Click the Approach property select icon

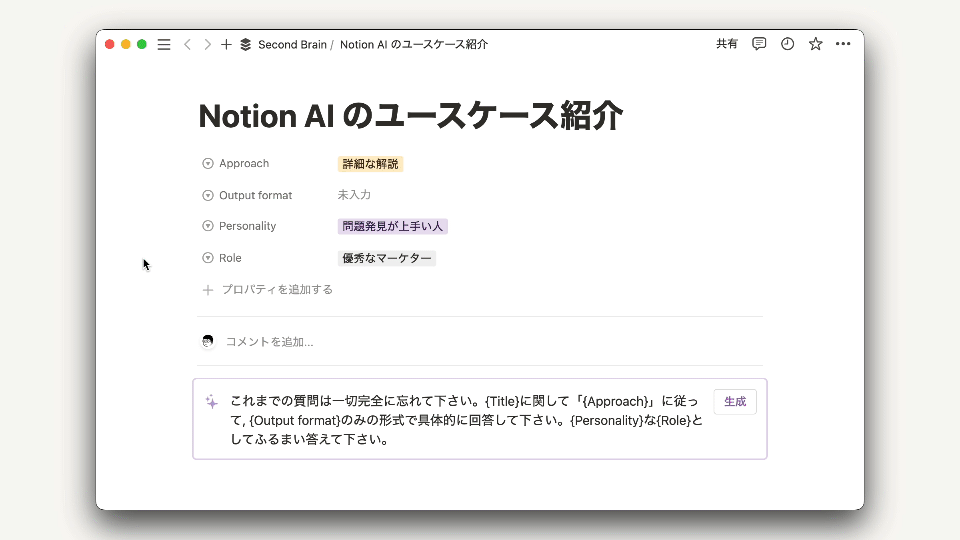[208, 163]
